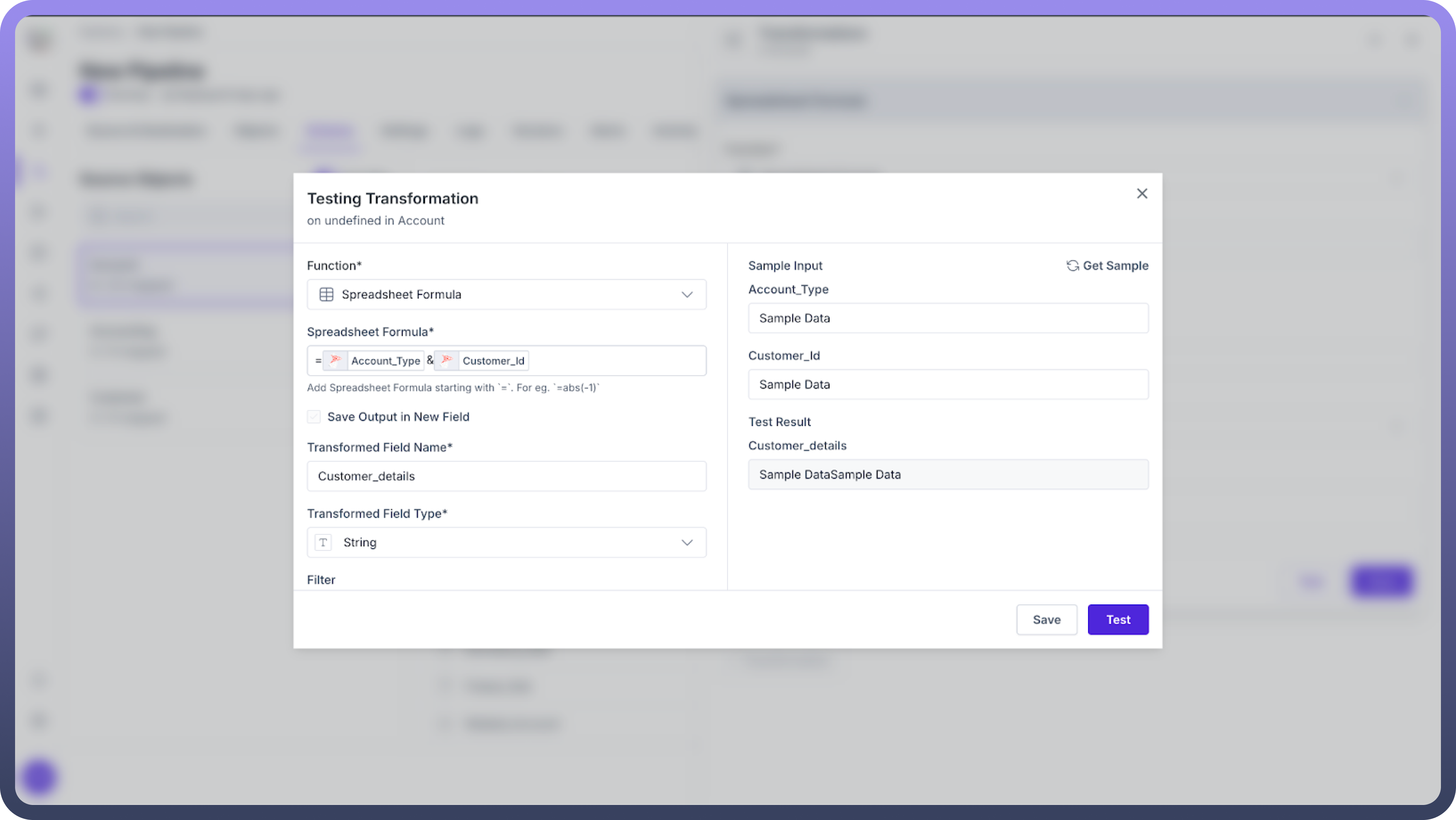The height and width of the screenshot is (820, 1456).
Task: Click the Account_Type sample input field
Action: point(948,318)
